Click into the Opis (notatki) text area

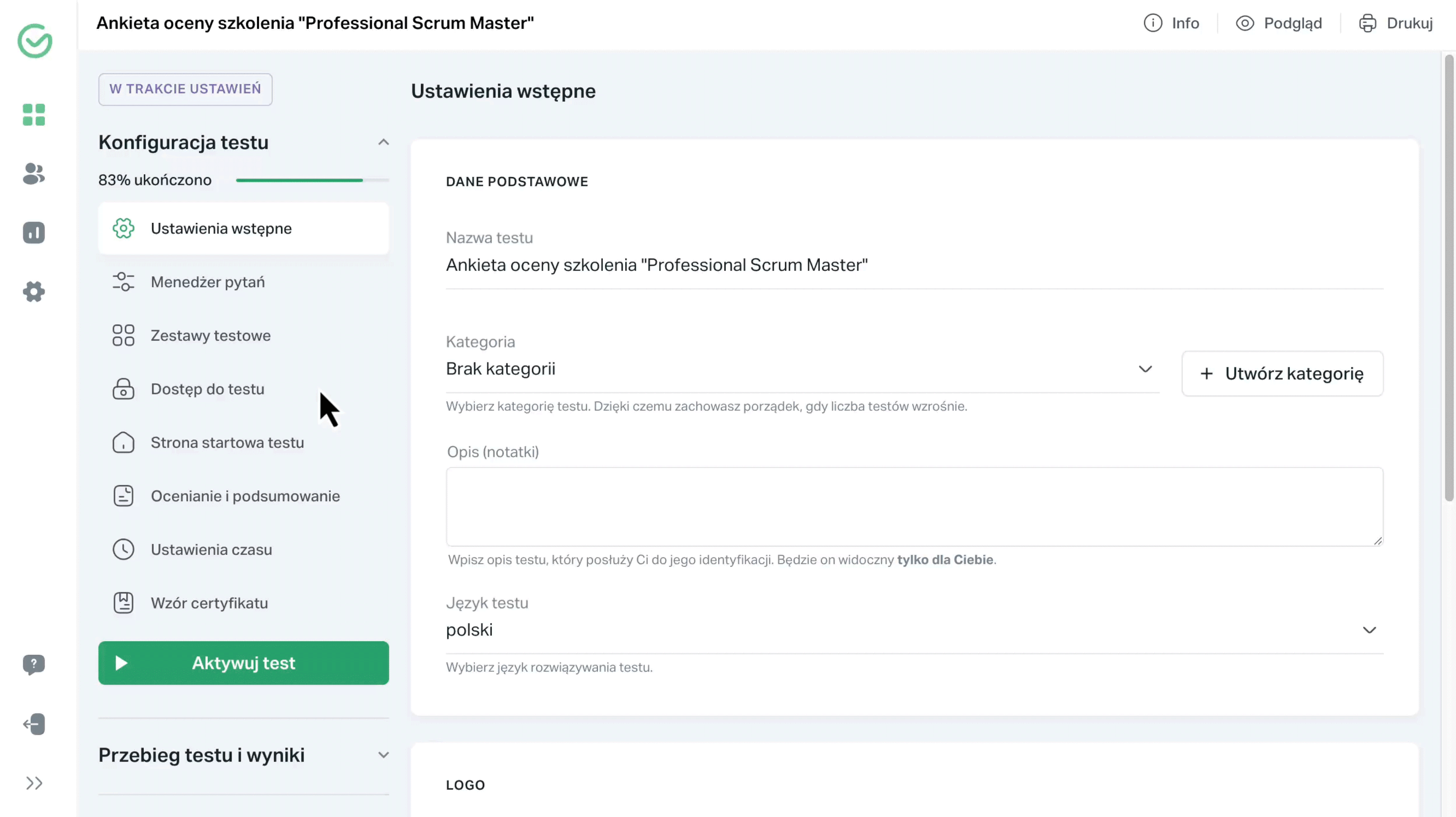click(x=914, y=506)
